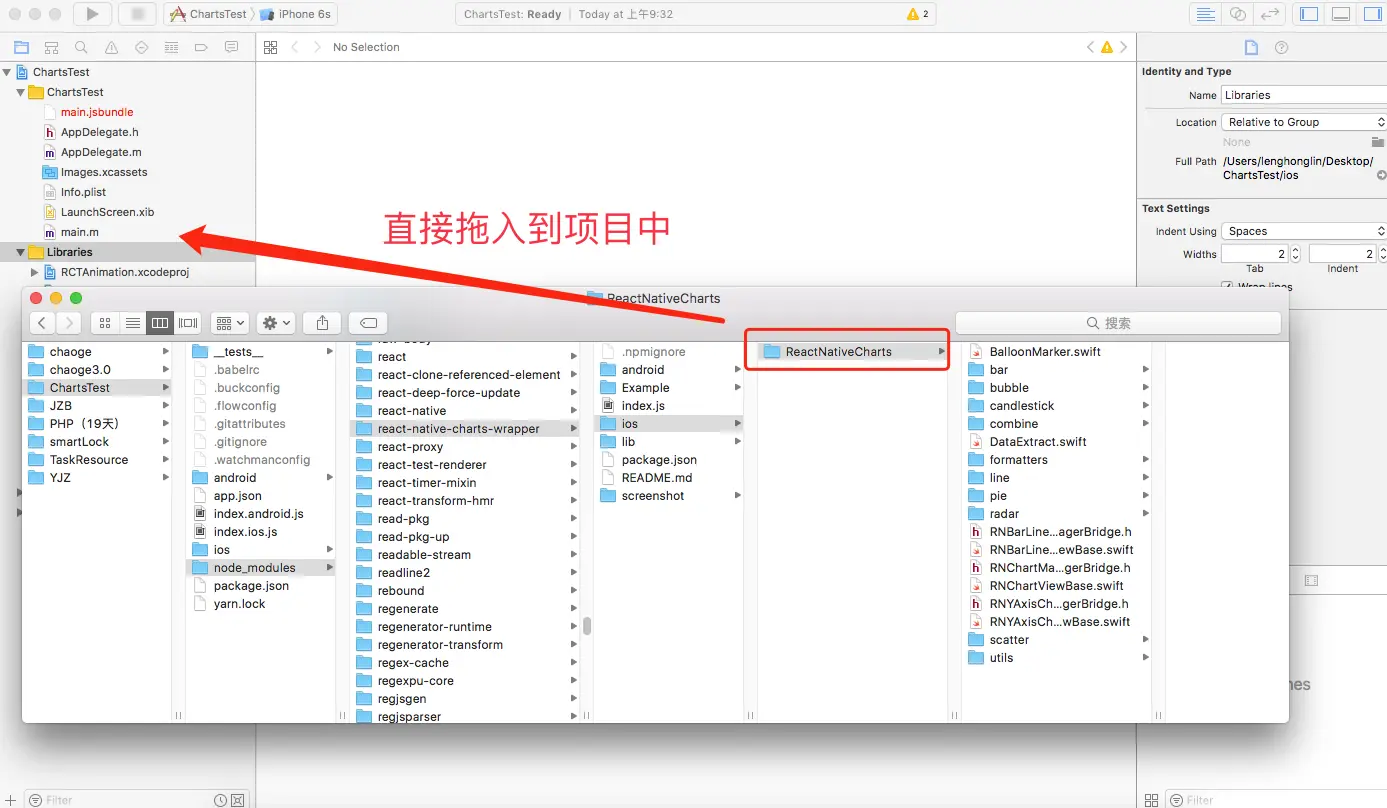
Task: Select the ReactNativeCharts folder in Finder
Action: click(854, 351)
